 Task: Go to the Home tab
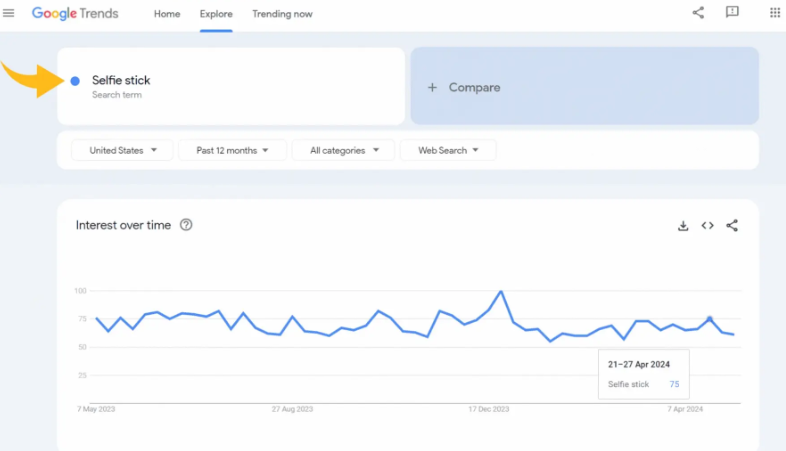pos(167,14)
